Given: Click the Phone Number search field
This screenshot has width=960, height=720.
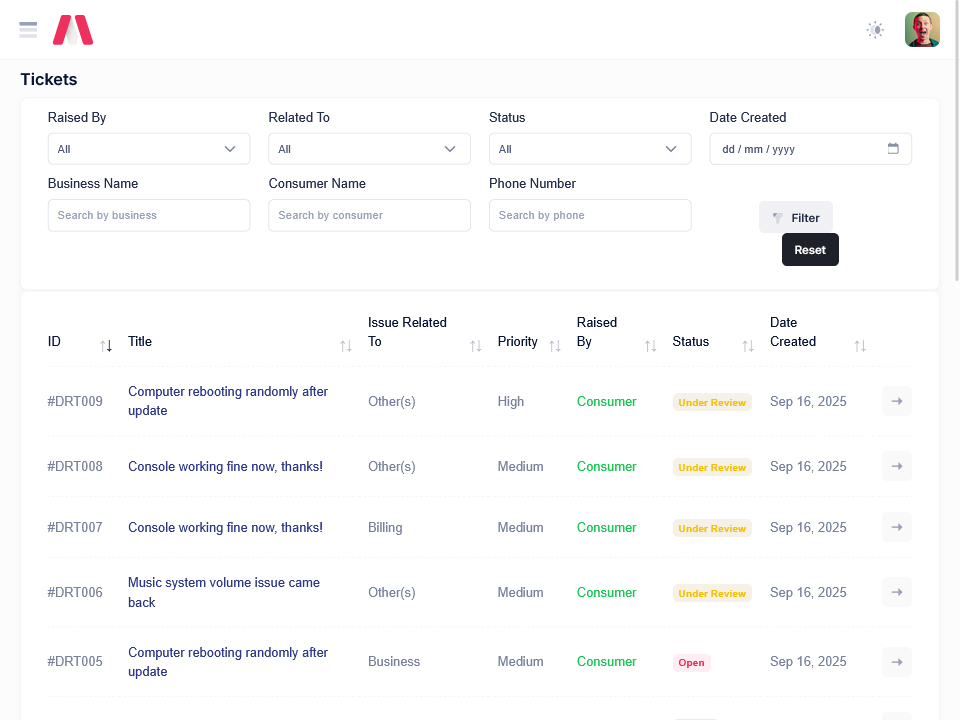Looking at the screenshot, I should 589,215.
